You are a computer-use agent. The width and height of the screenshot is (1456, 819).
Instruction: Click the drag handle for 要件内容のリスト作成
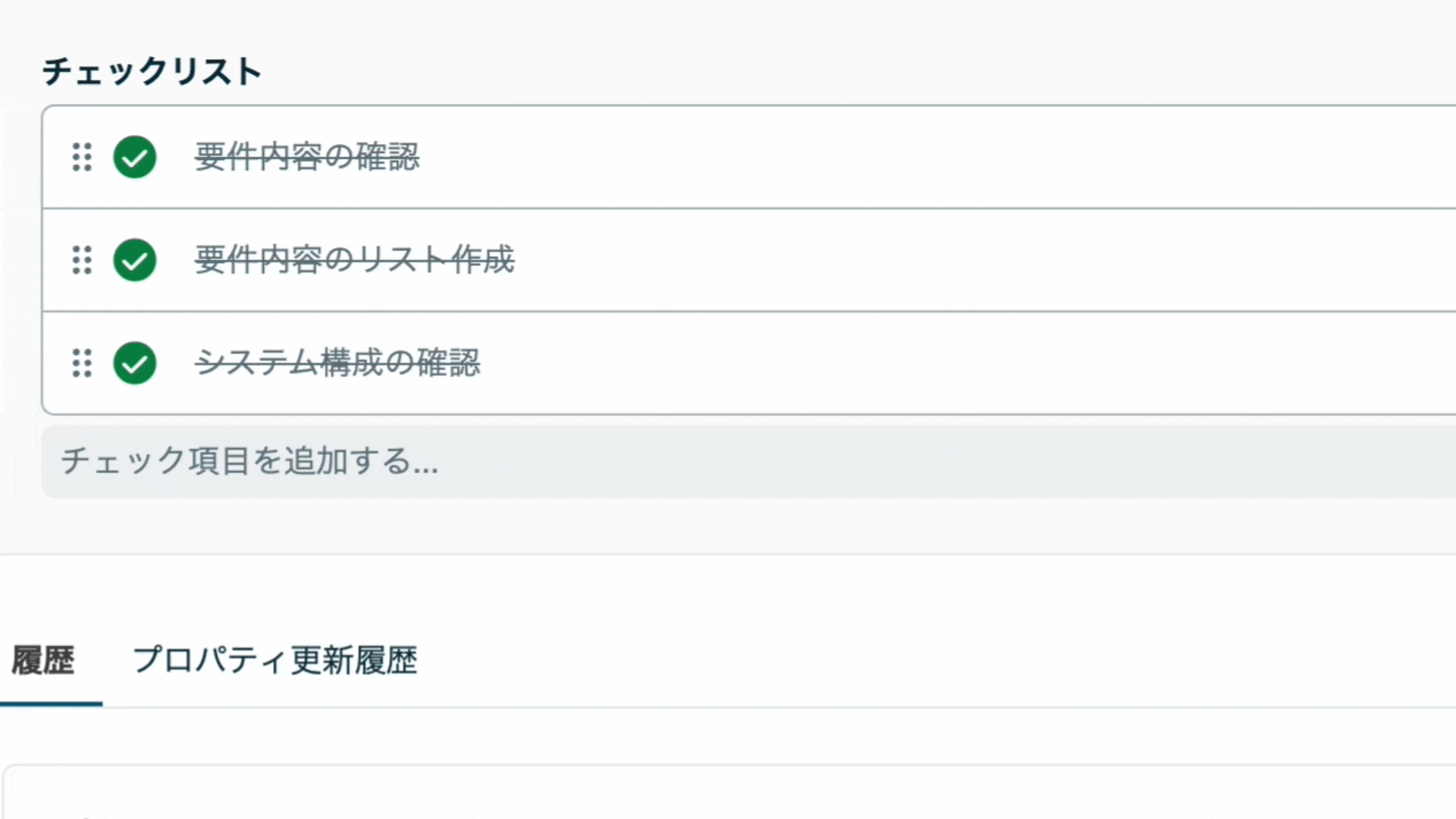[82, 260]
